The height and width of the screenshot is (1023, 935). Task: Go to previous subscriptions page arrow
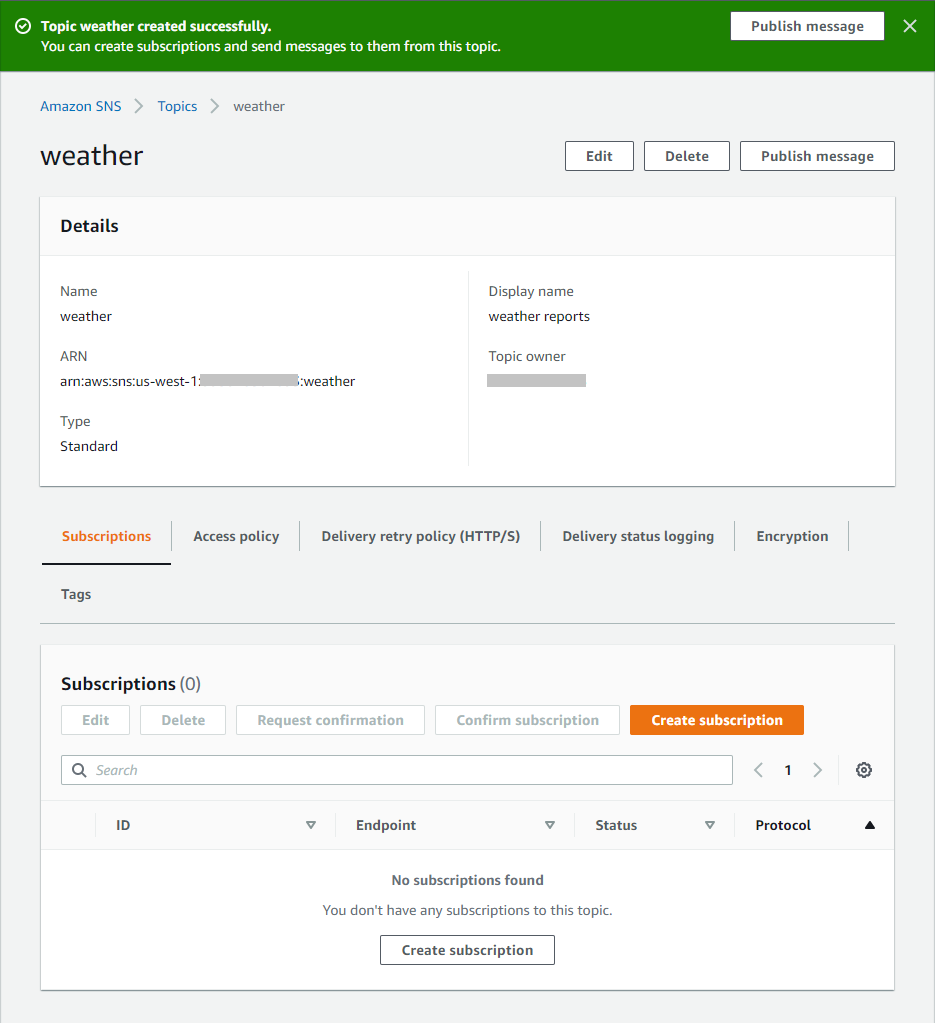758,770
